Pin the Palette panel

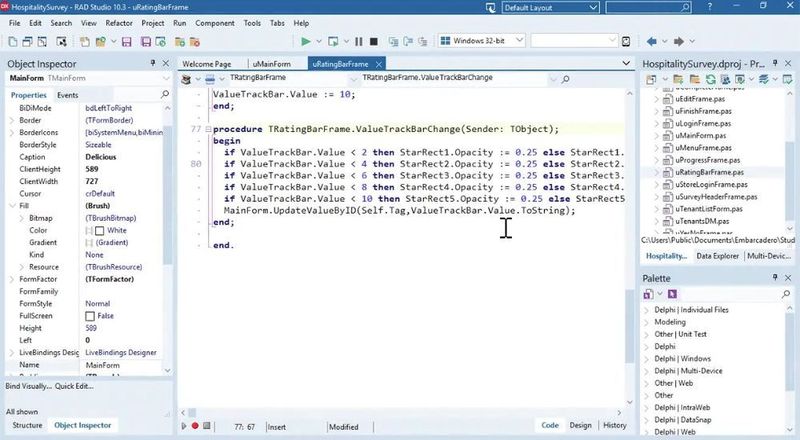[x=775, y=277]
